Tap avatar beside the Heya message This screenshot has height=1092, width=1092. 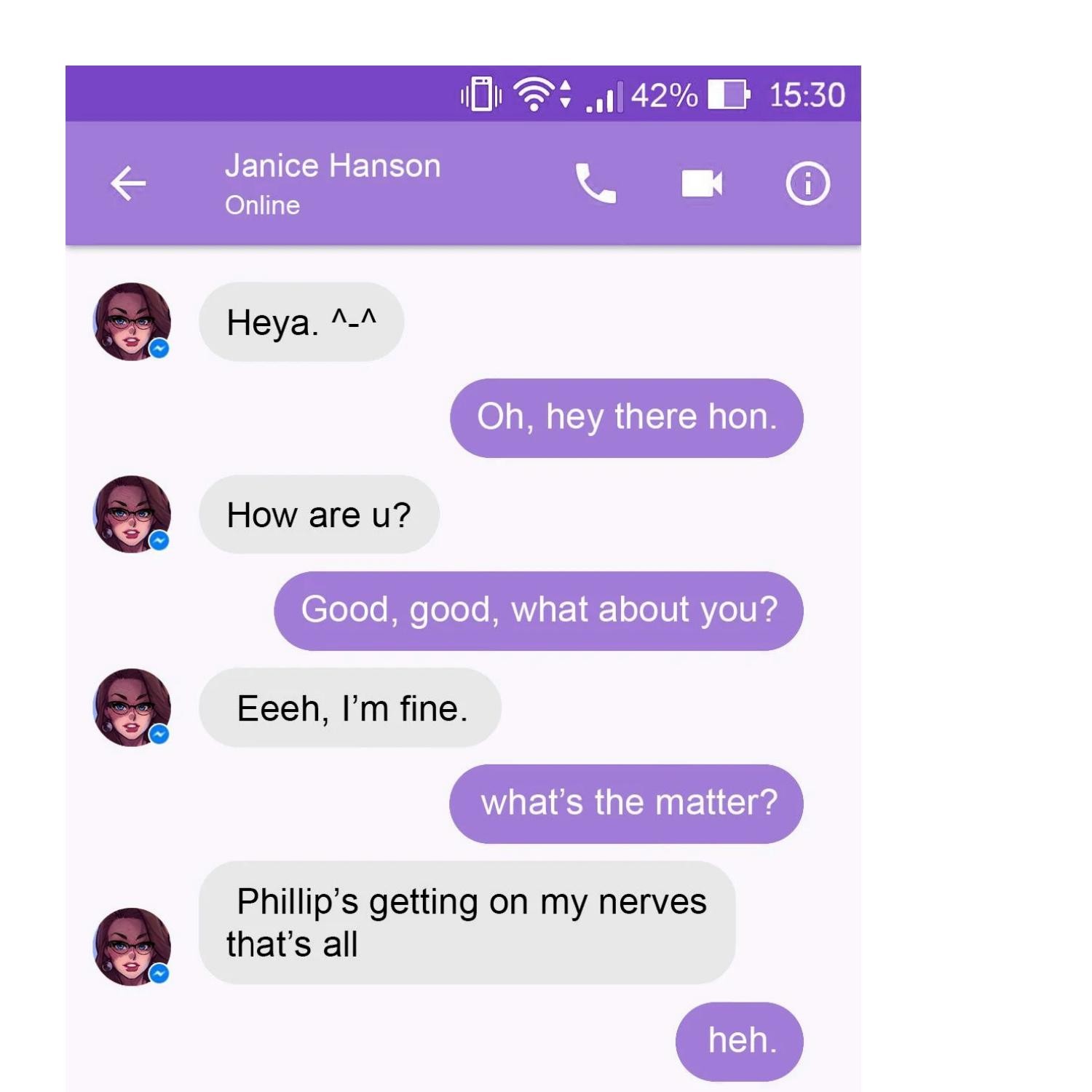(132, 322)
